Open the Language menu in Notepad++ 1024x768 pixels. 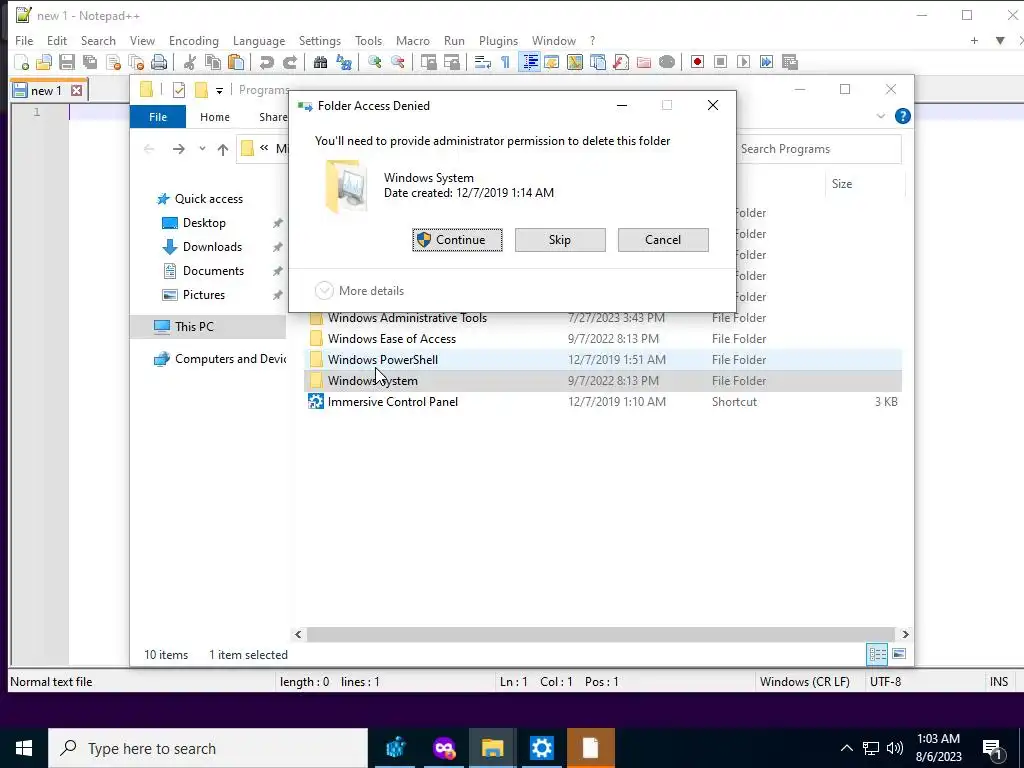pos(259,40)
